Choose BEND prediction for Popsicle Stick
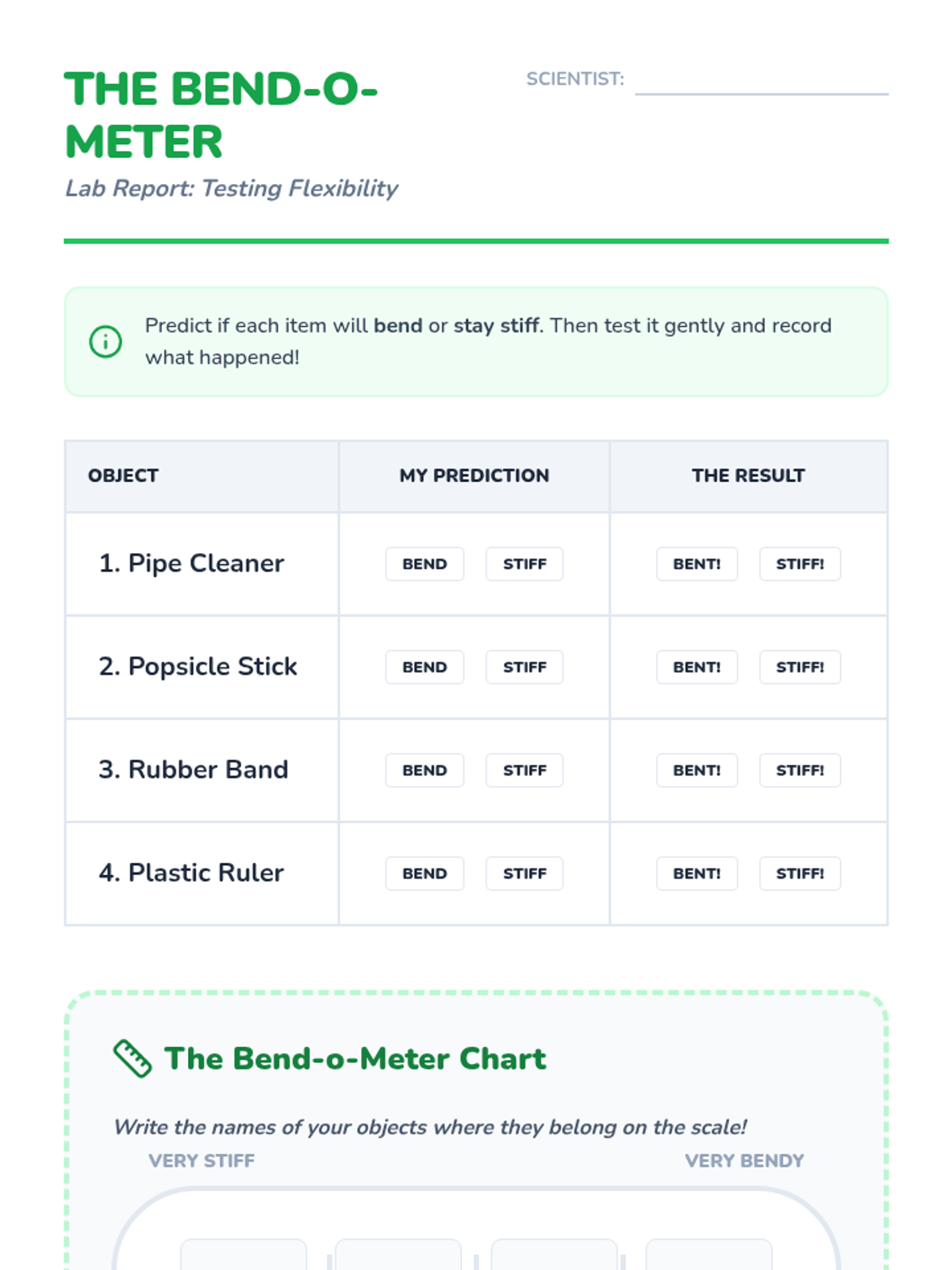This screenshot has width=952, height=1270. click(424, 668)
